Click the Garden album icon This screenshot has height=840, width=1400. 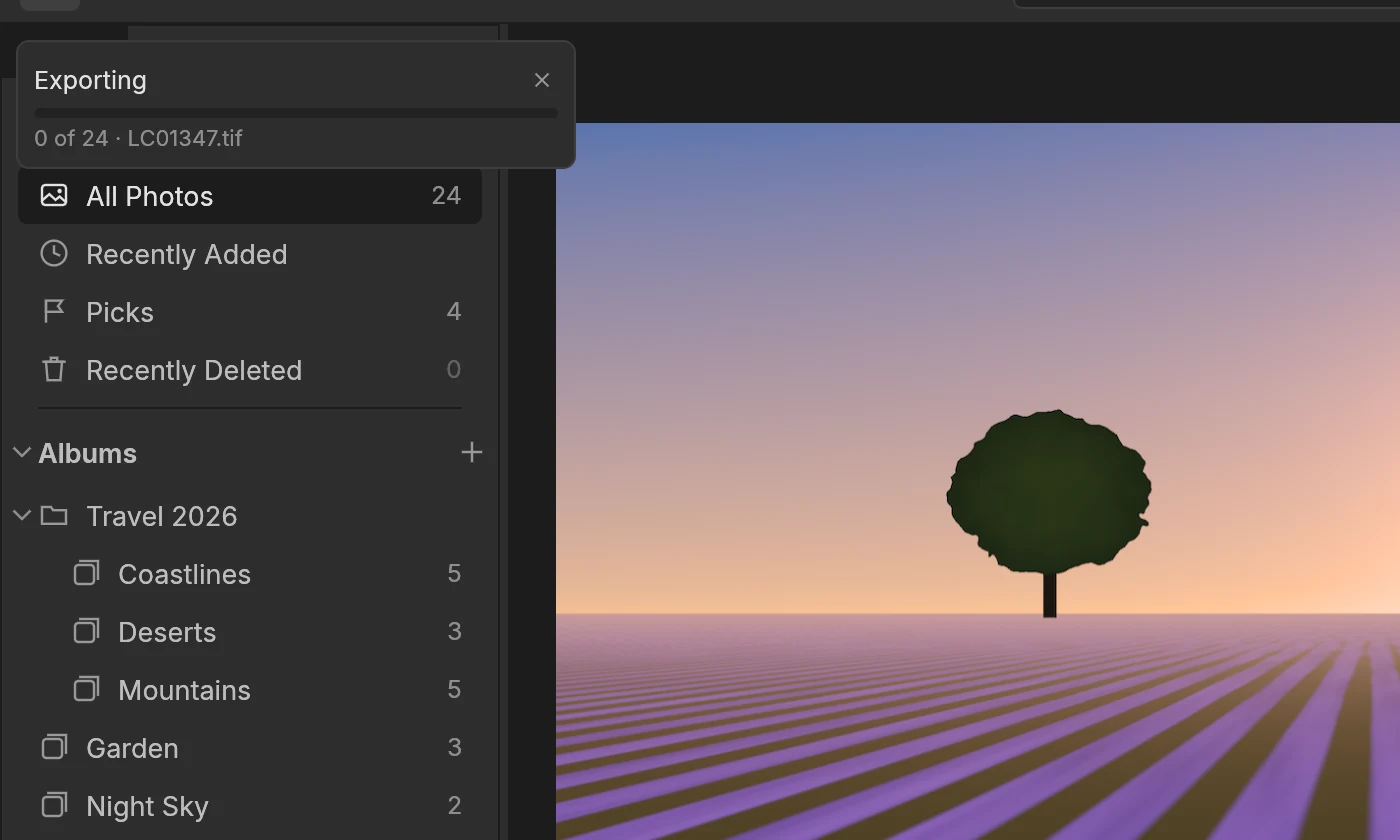pos(54,747)
